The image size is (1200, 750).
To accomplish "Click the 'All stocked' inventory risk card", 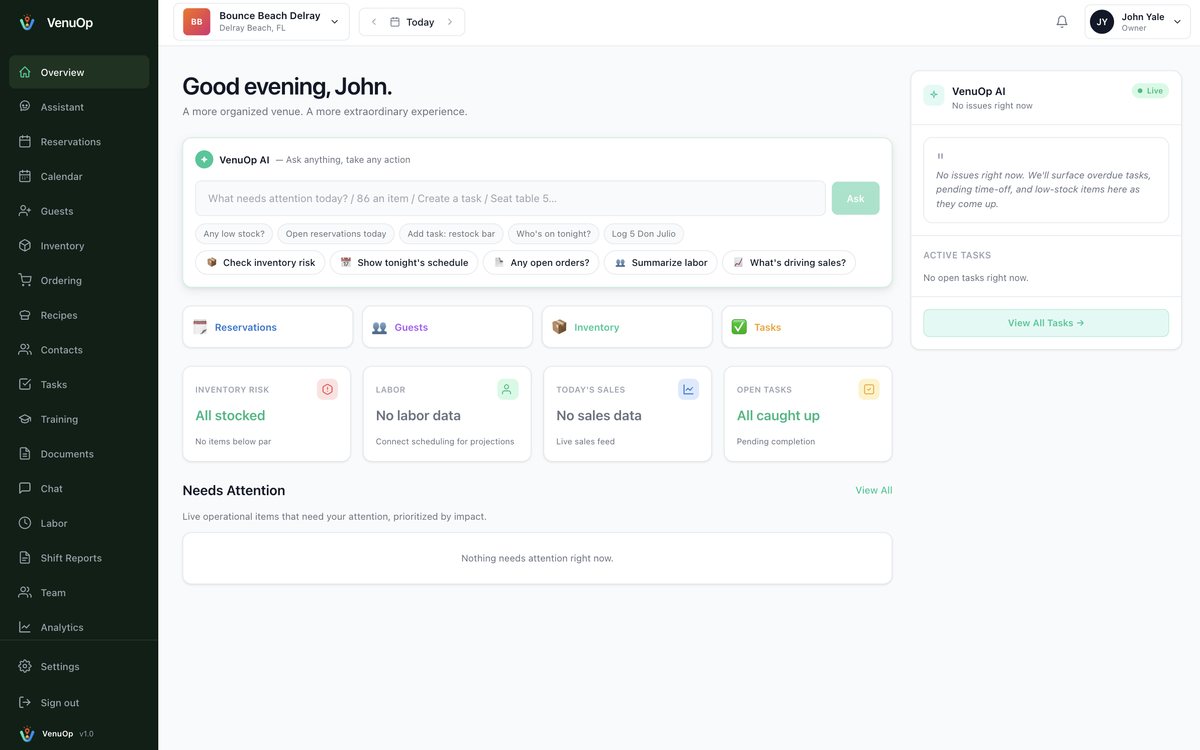I will [267, 414].
